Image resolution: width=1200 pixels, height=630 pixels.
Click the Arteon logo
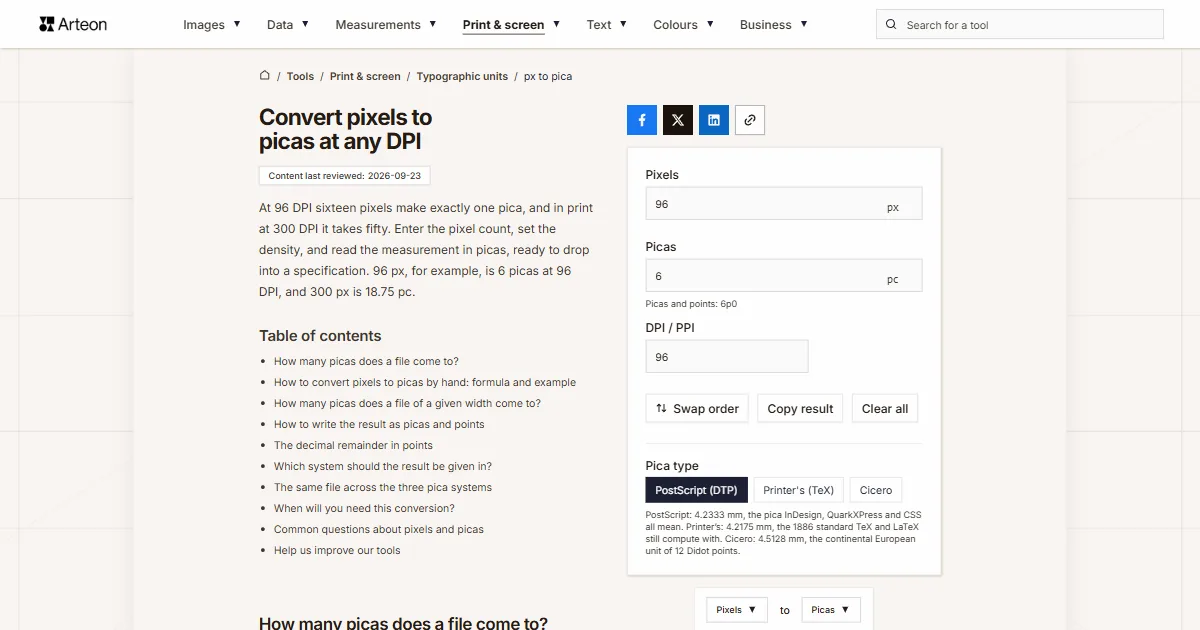click(x=73, y=24)
